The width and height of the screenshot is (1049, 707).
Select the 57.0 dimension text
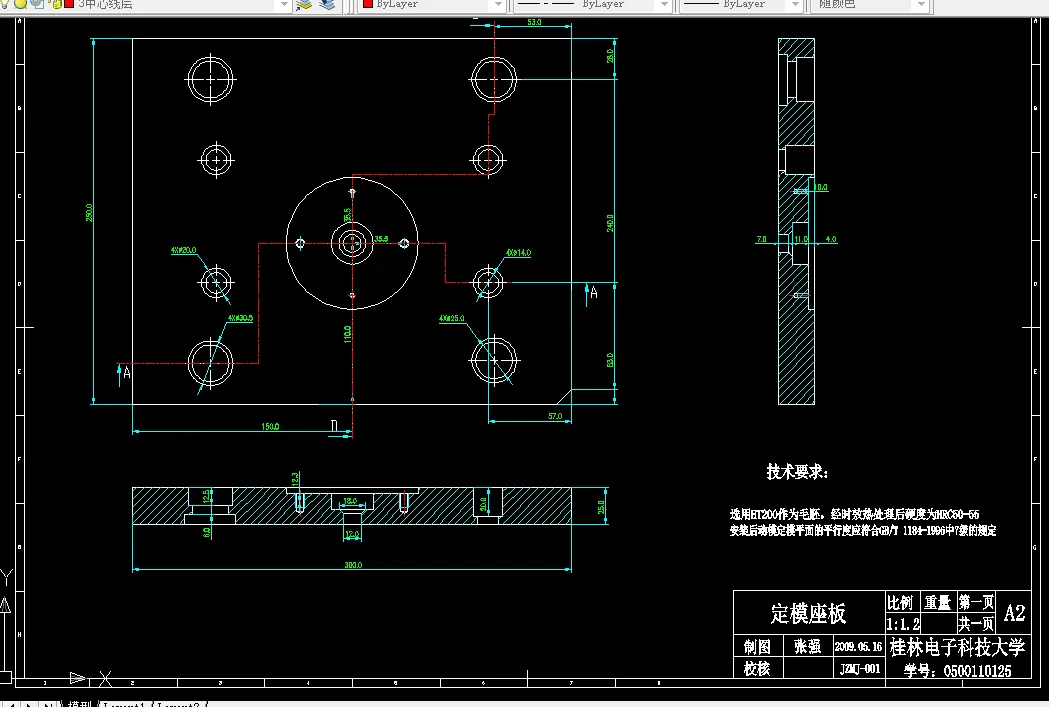click(555, 416)
